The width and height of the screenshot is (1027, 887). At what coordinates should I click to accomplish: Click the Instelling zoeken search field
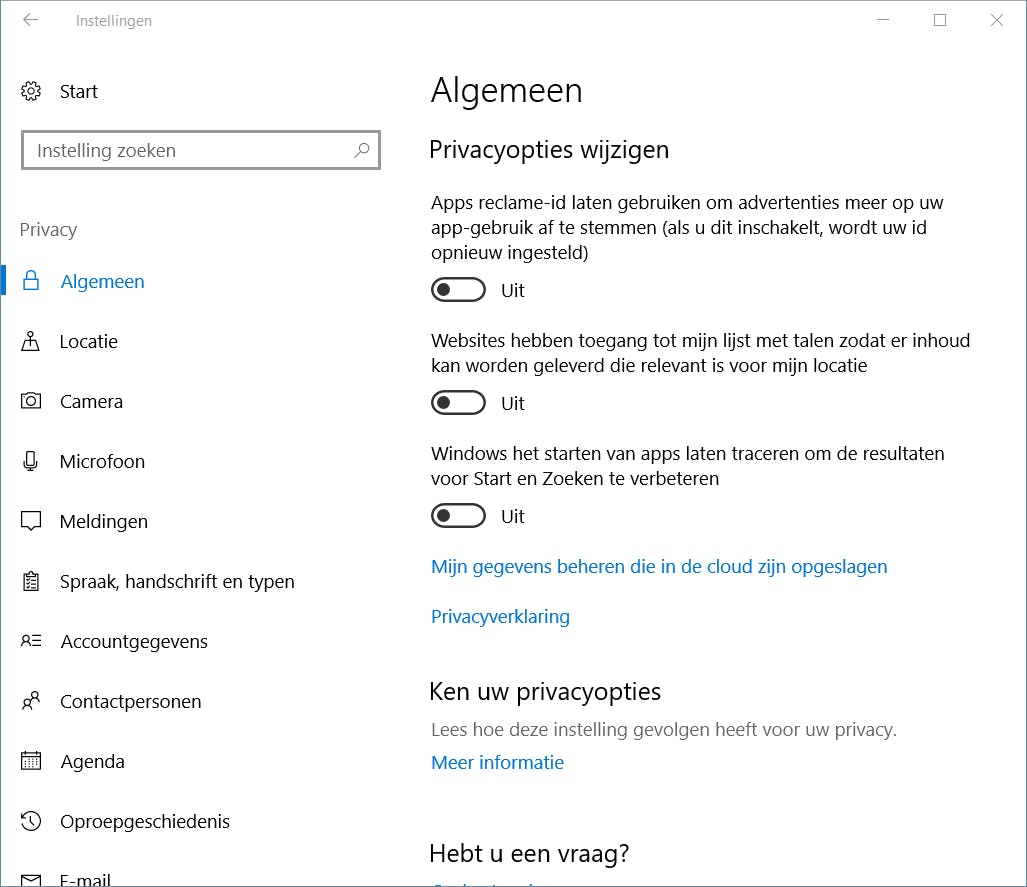pos(190,151)
